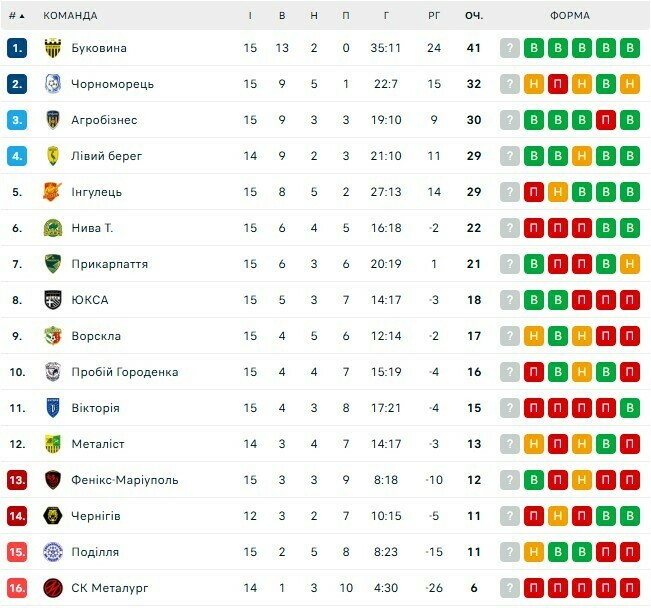The image size is (651, 608).
Task: Click the ФОРМА column header
Action: pyautogui.click(x=570, y=16)
